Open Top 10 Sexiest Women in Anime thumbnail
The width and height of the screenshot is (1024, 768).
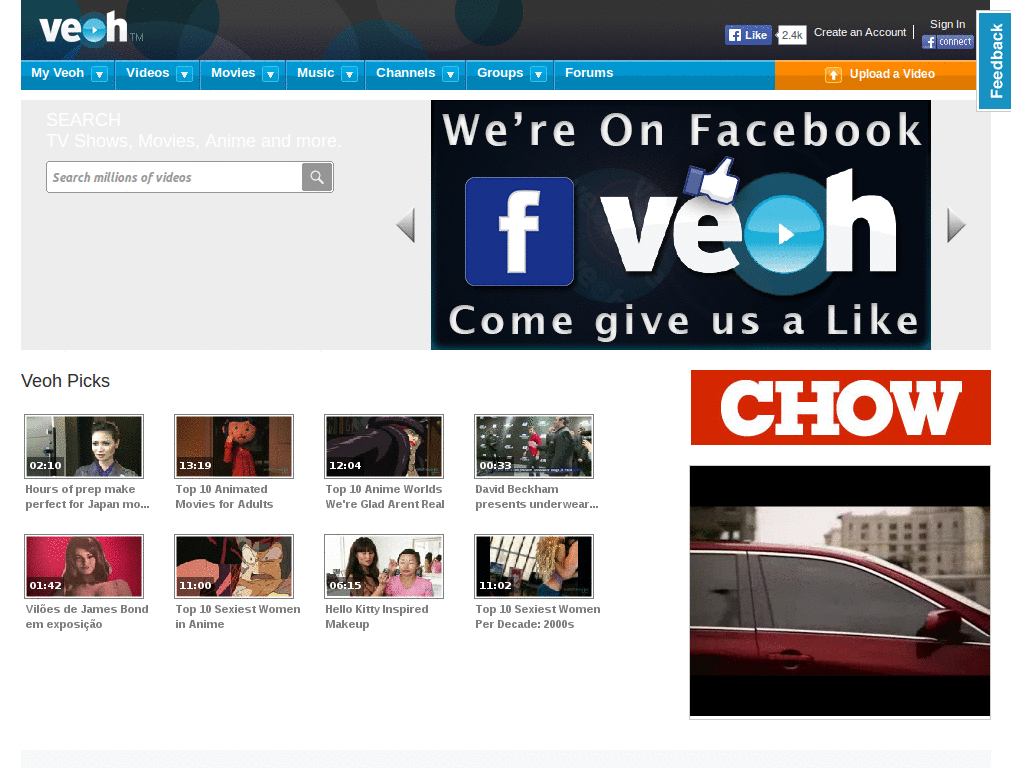tap(234, 566)
